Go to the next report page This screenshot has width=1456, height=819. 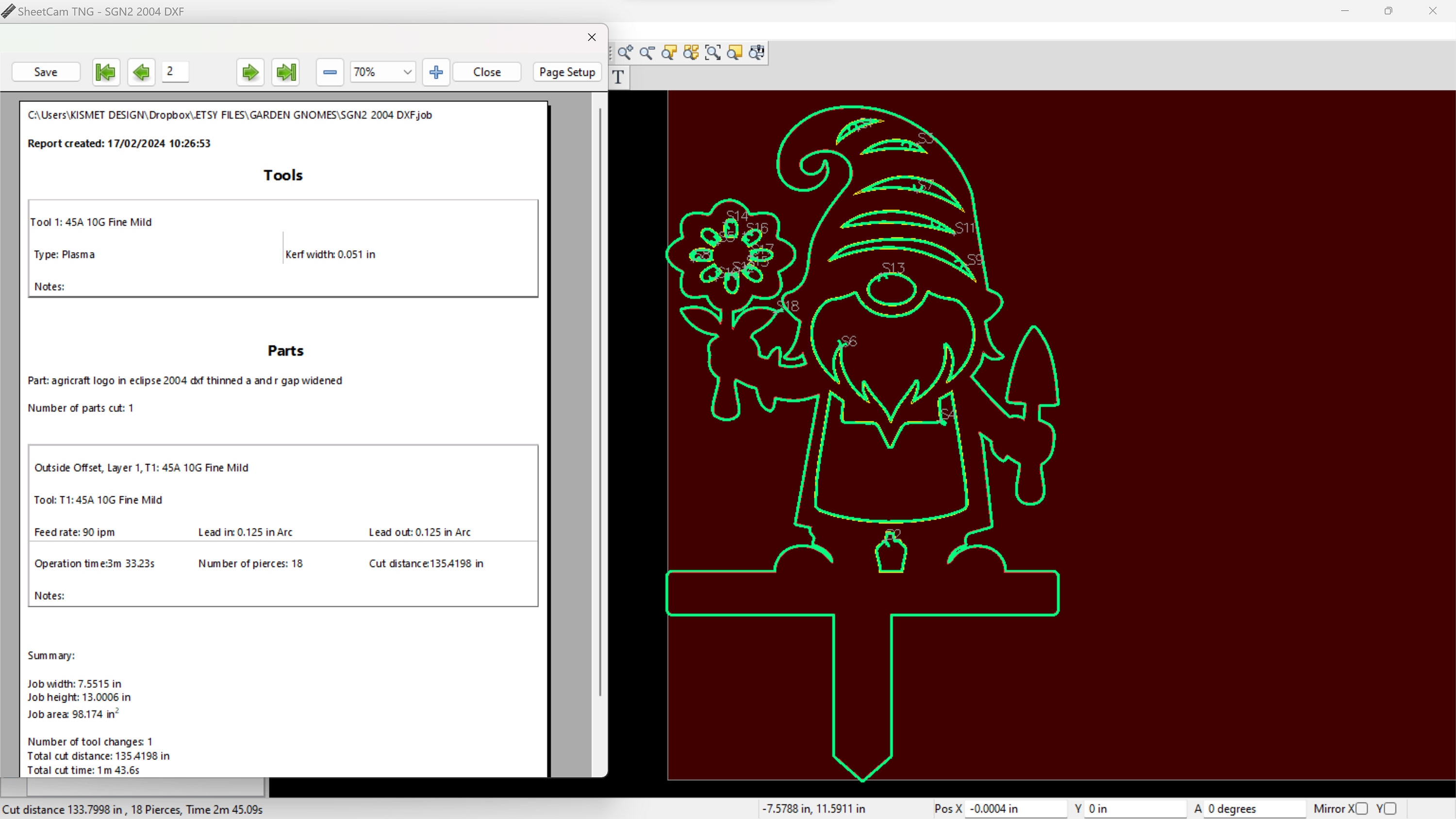pyautogui.click(x=250, y=72)
